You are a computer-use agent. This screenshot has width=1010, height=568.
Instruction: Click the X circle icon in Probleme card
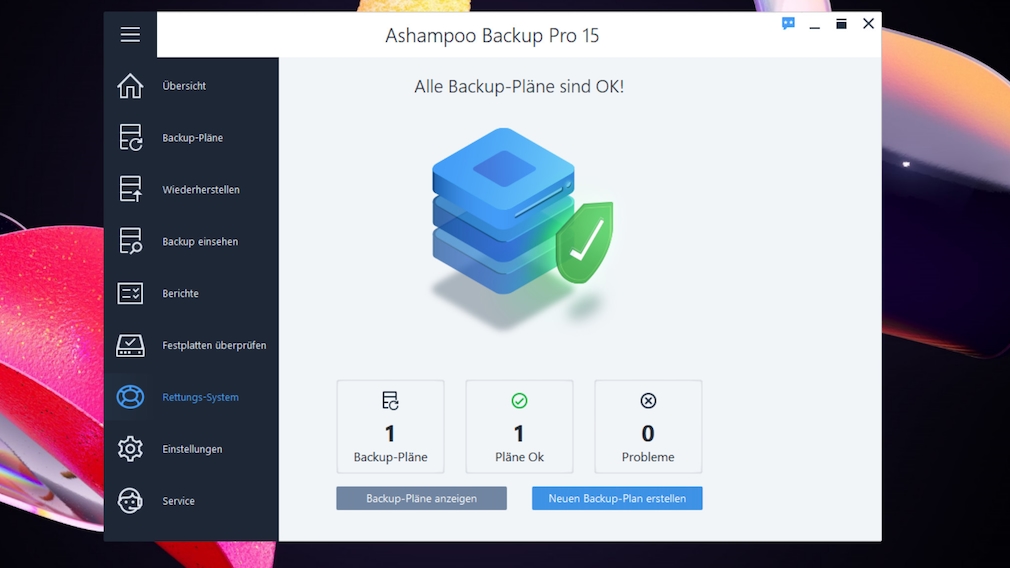(648, 401)
